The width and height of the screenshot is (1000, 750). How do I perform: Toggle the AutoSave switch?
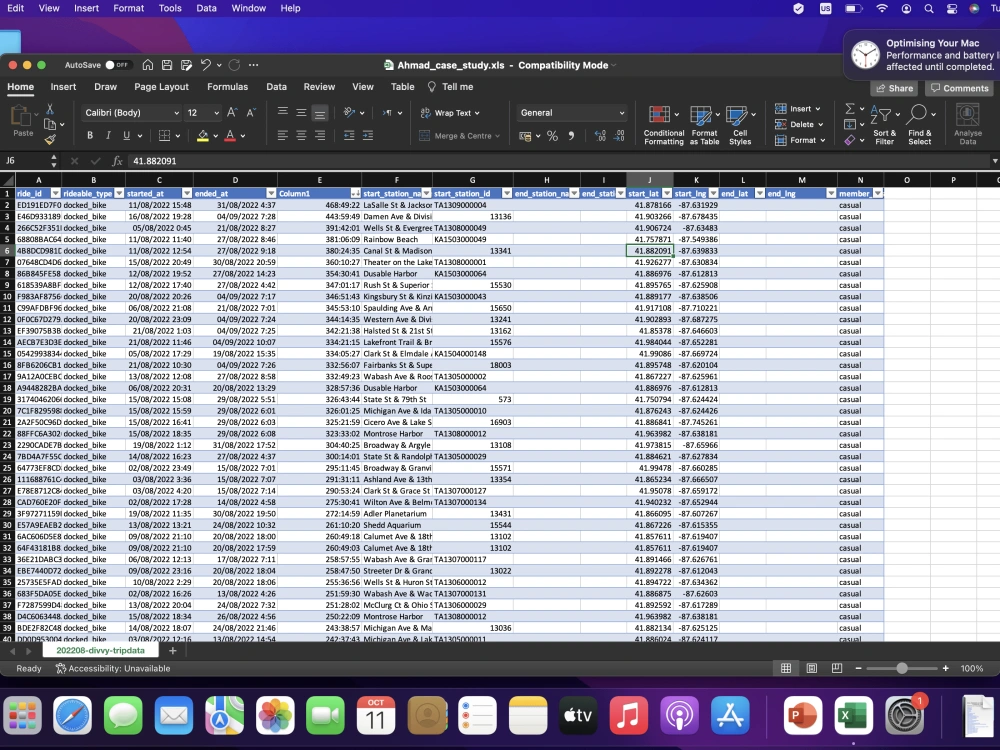117,65
